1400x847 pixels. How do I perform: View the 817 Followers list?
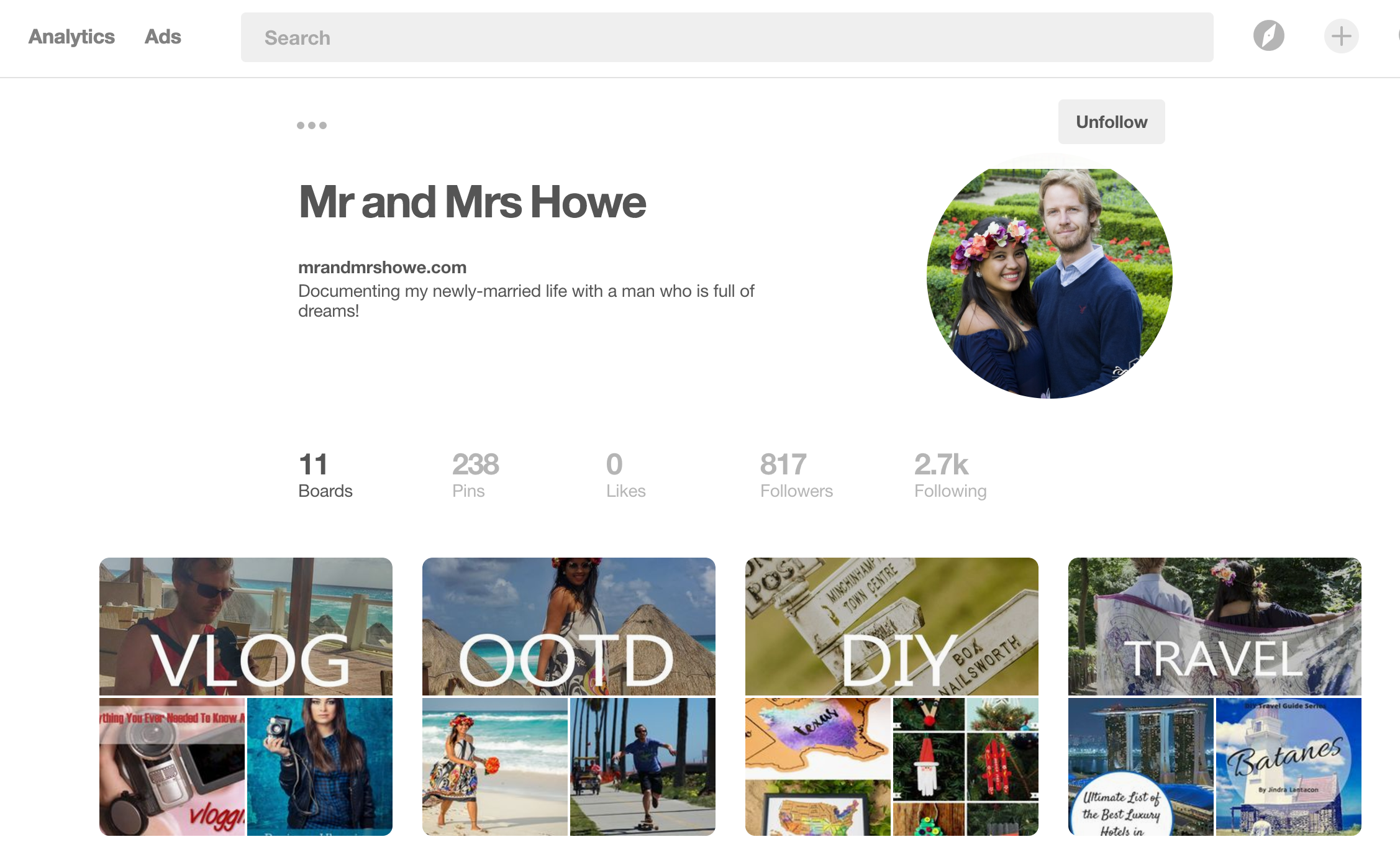coord(796,476)
